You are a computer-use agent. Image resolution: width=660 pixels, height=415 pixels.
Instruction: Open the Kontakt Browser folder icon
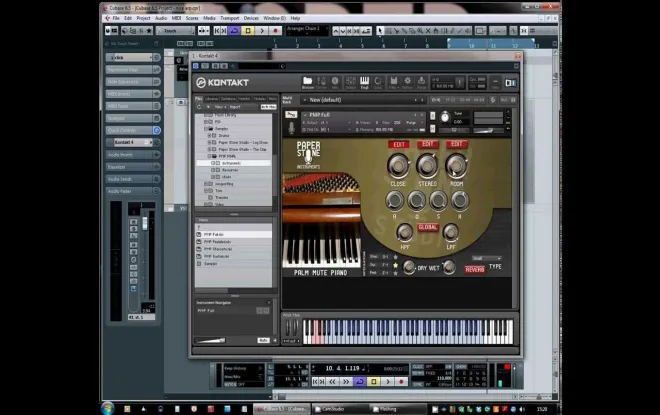coord(308,82)
